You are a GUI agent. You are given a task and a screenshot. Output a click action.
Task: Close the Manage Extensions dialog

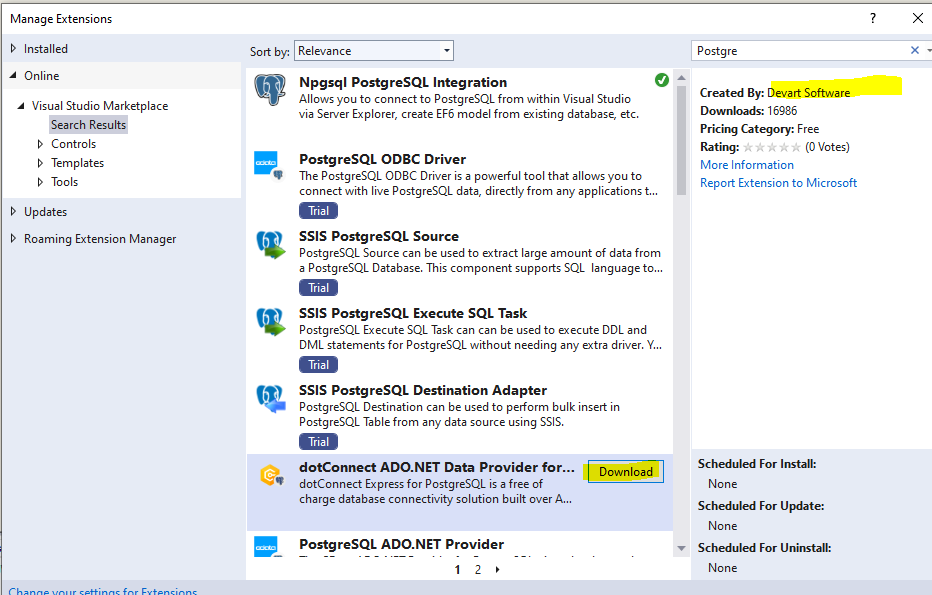click(x=918, y=18)
